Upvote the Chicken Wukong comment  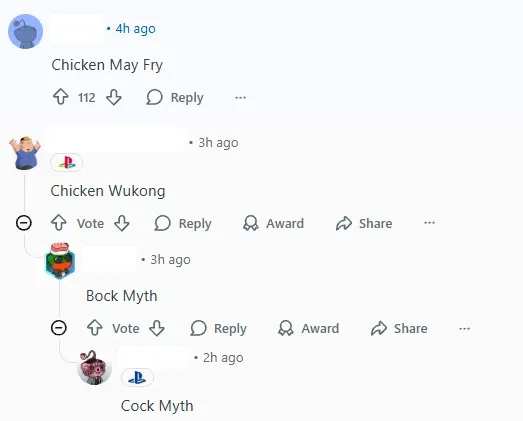tap(59, 223)
